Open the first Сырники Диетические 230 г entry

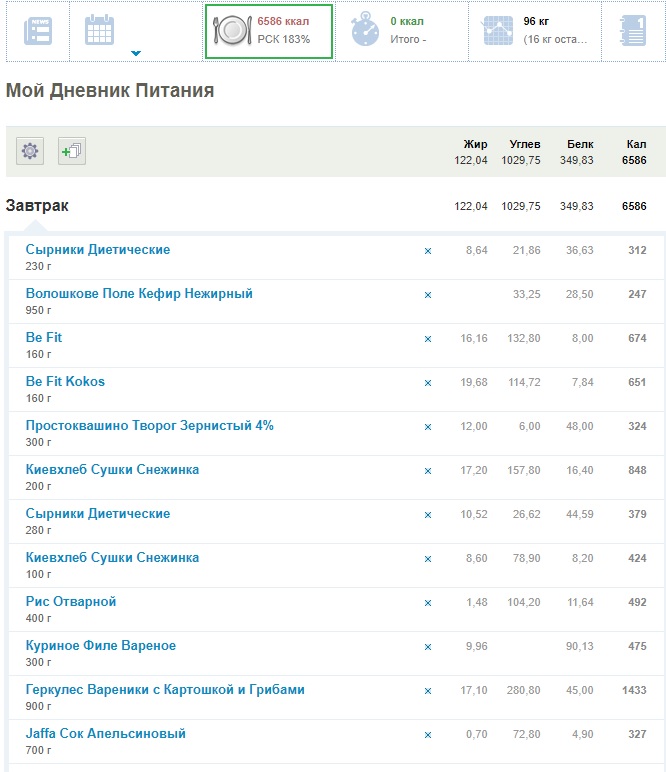coord(98,250)
